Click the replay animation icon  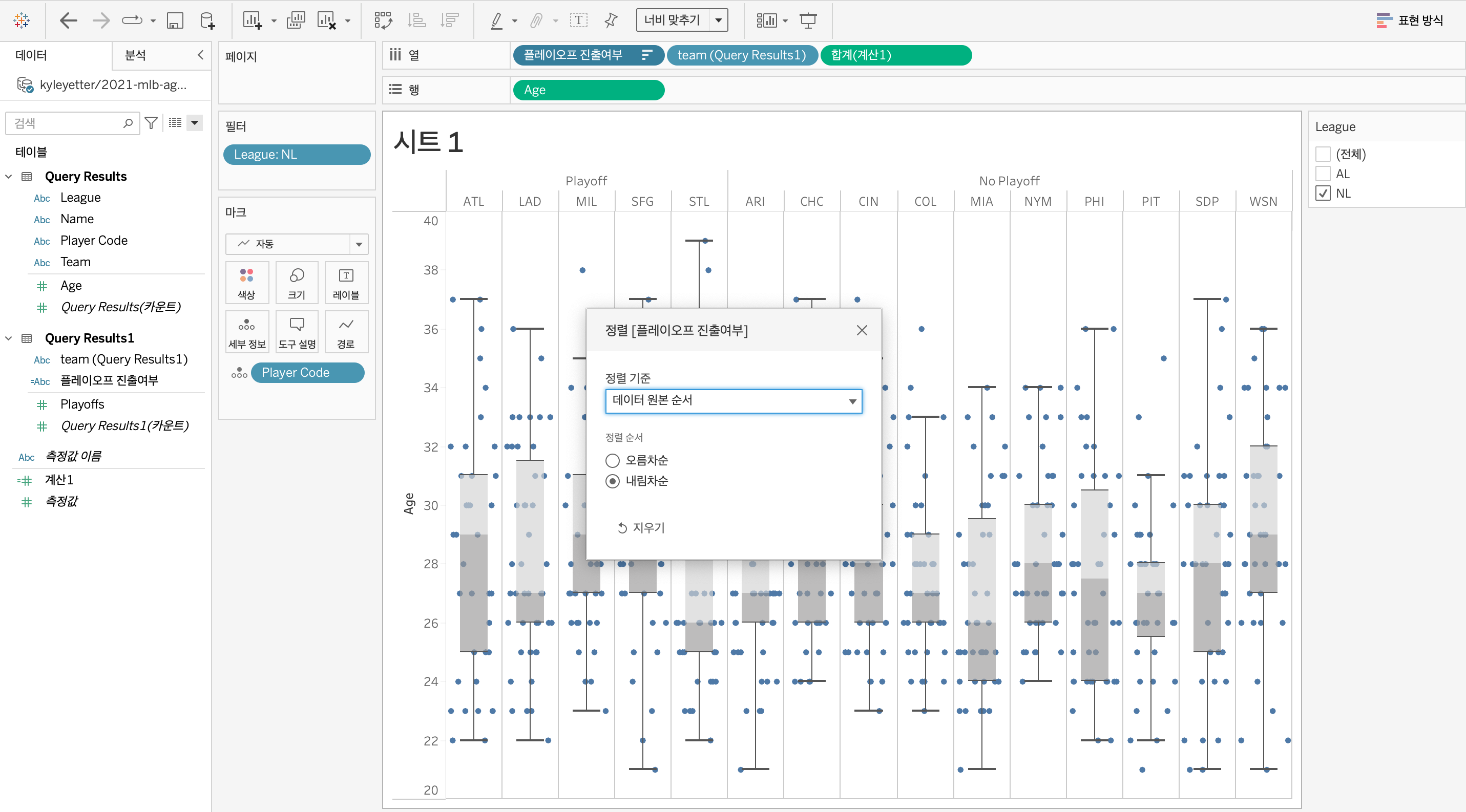pos(132,20)
